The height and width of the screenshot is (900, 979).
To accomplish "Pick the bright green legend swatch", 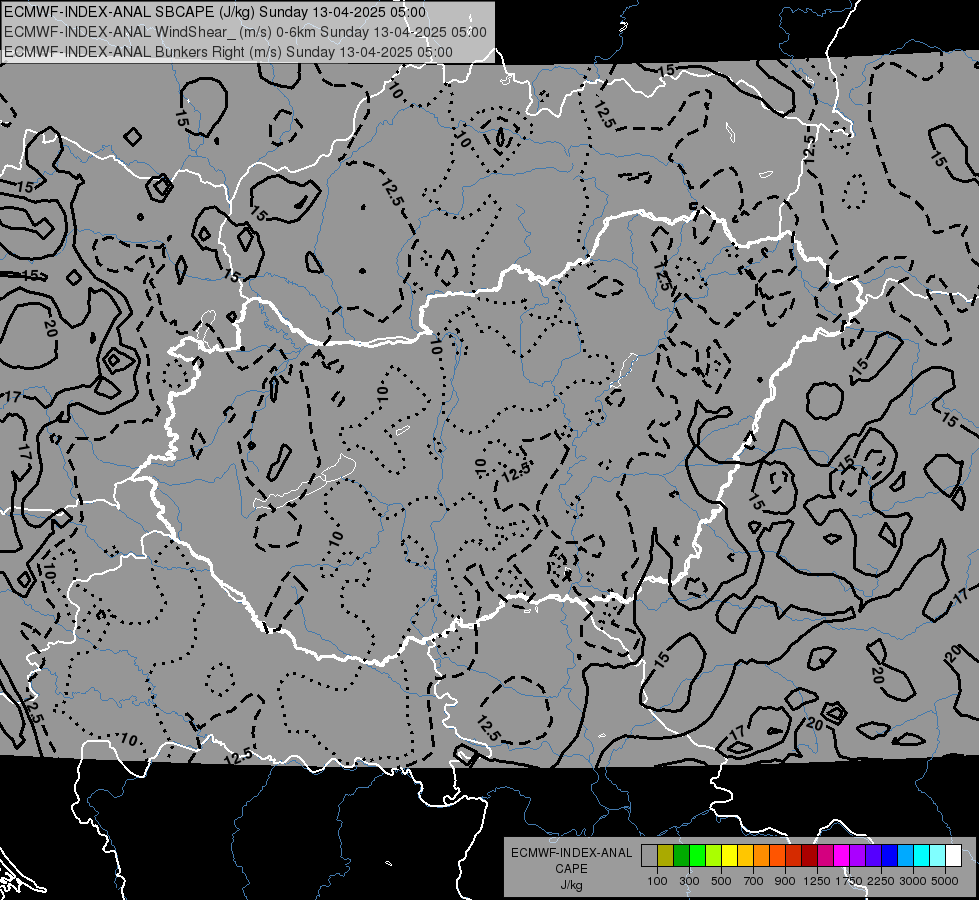I will (x=697, y=855).
